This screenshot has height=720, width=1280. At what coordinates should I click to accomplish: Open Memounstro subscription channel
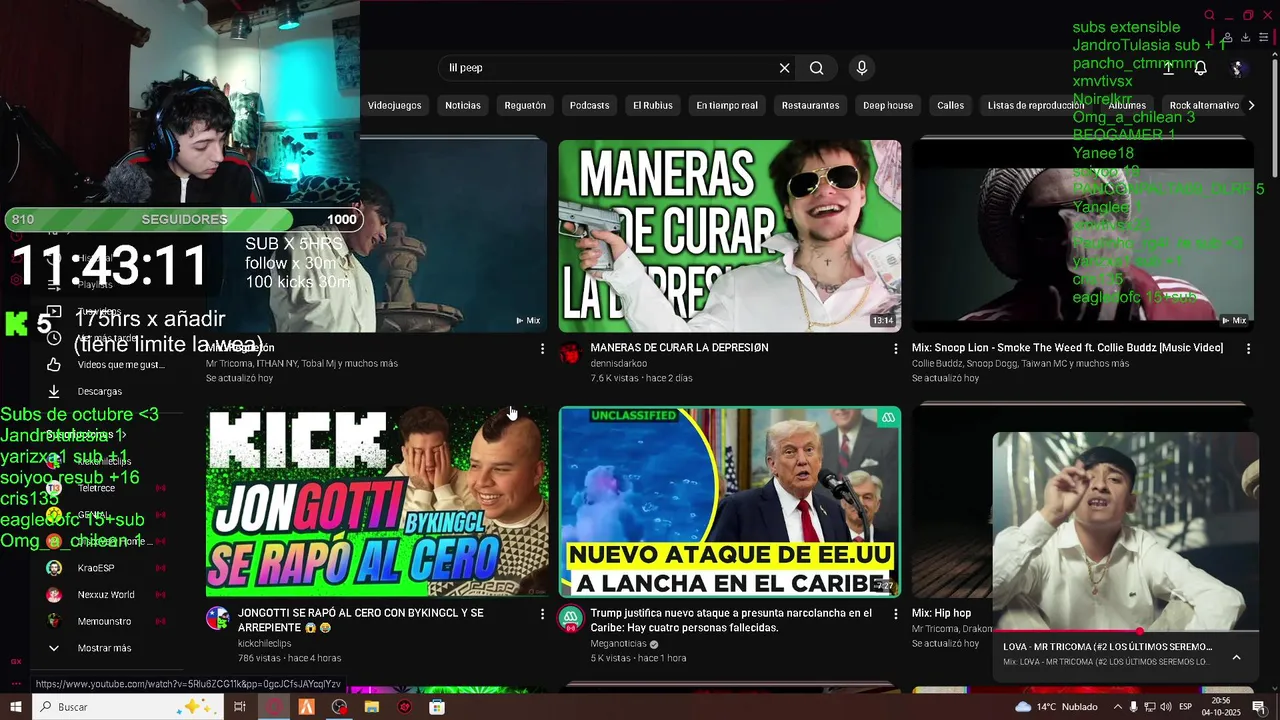point(104,621)
